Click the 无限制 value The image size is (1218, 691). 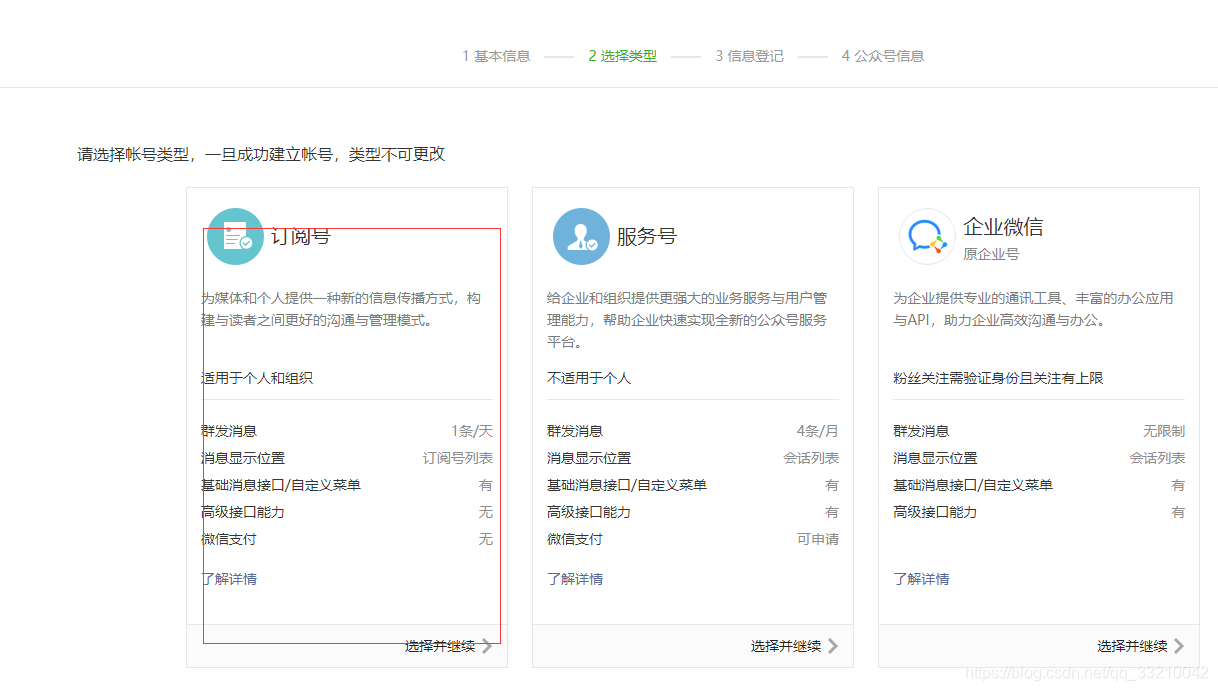click(x=1164, y=431)
